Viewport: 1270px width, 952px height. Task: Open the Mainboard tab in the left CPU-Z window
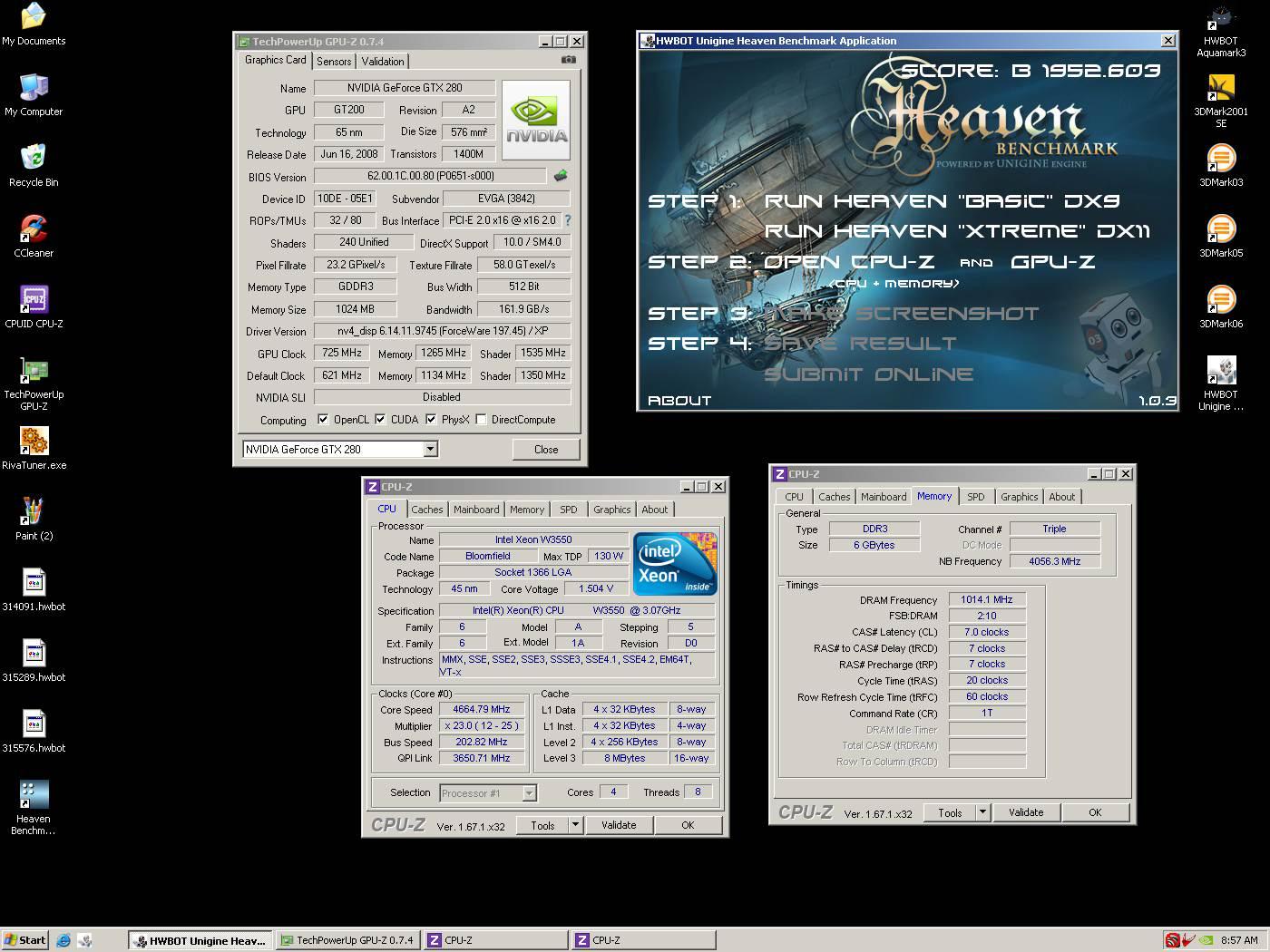tap(476, 510)
